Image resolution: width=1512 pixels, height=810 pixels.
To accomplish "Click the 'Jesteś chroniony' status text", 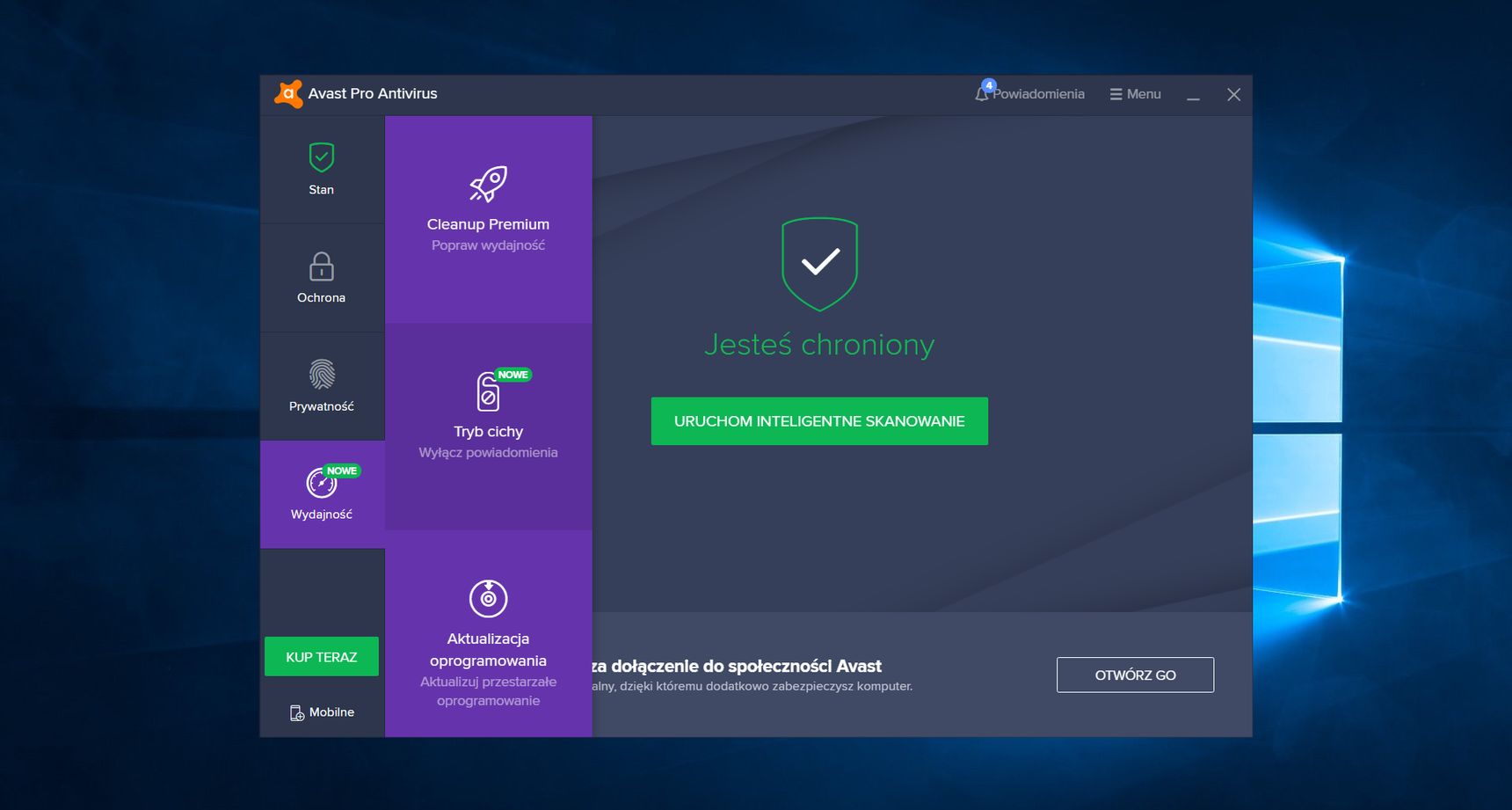I will point(819,345).
